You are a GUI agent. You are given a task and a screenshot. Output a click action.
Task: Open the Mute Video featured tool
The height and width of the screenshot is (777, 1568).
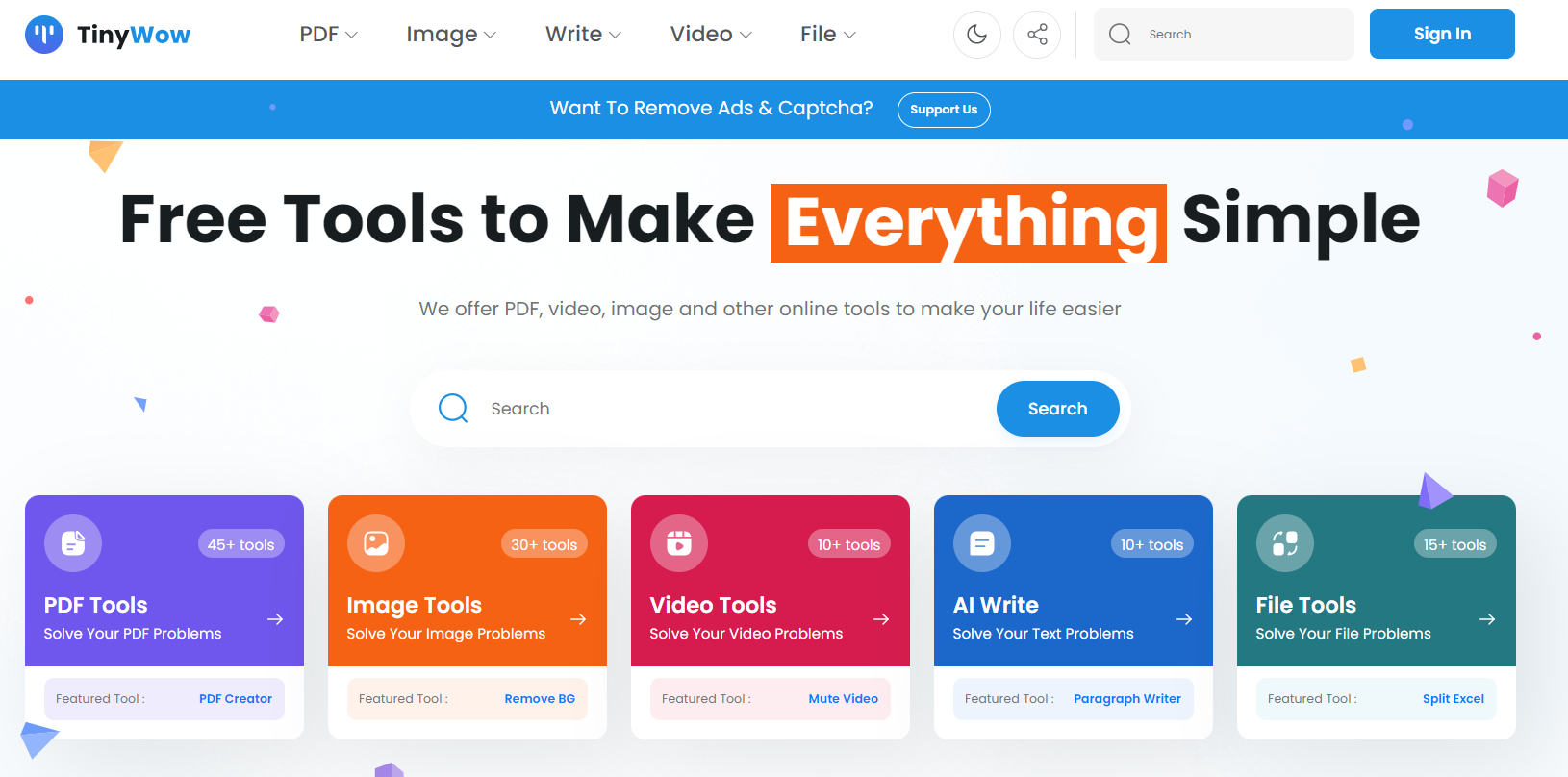844,699
